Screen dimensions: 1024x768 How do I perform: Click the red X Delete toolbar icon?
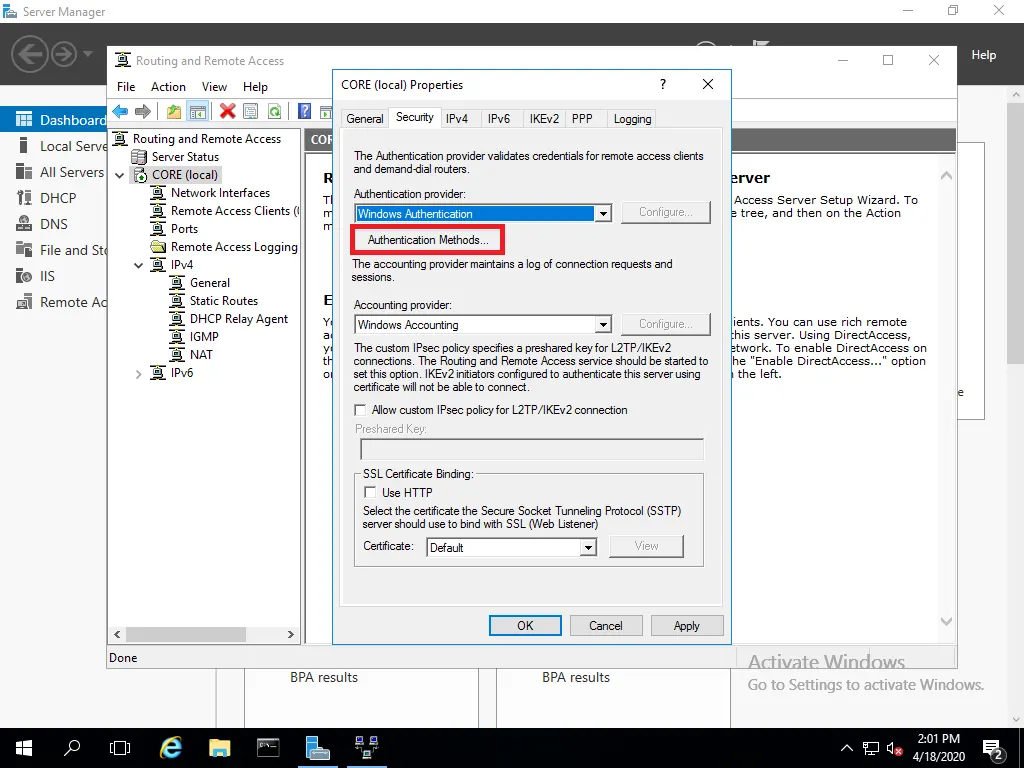click(x=227, y=112)
